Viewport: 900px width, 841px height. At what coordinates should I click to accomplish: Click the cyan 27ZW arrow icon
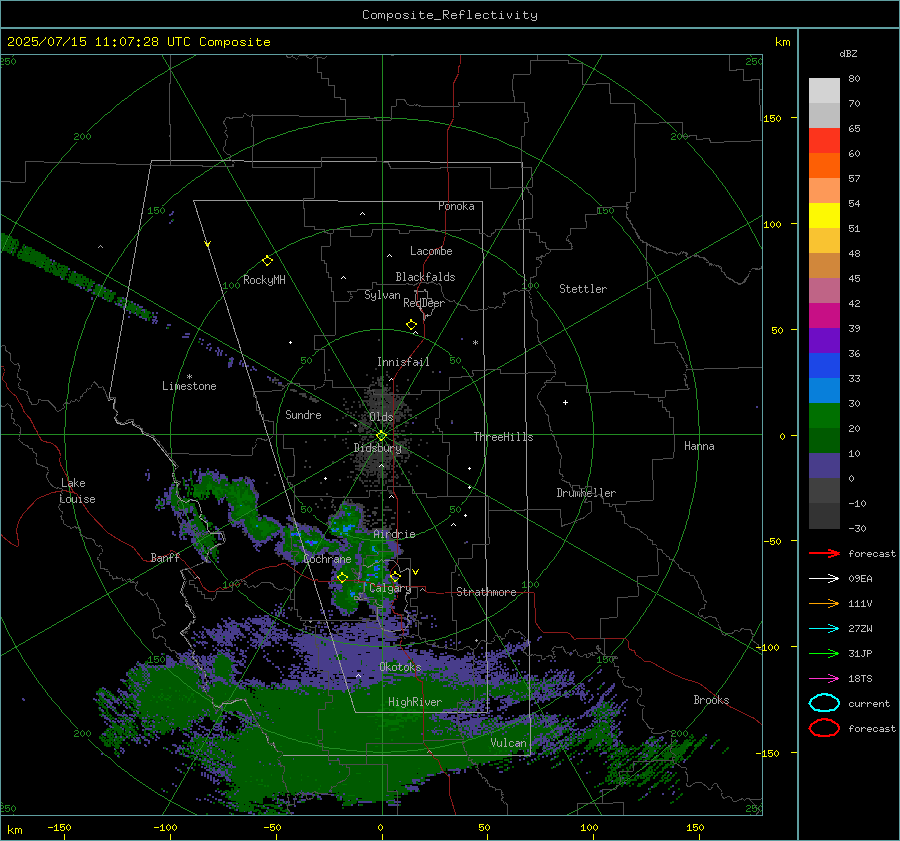click(x=824, y=629)
